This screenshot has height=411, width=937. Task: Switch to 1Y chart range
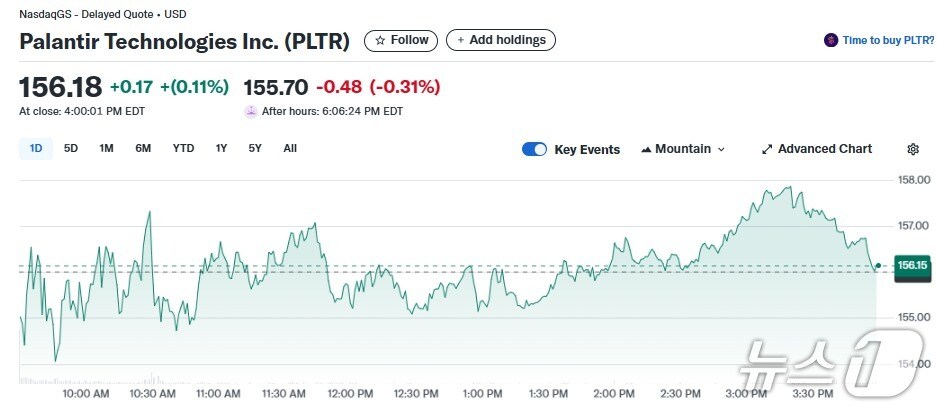pos(221,148)
